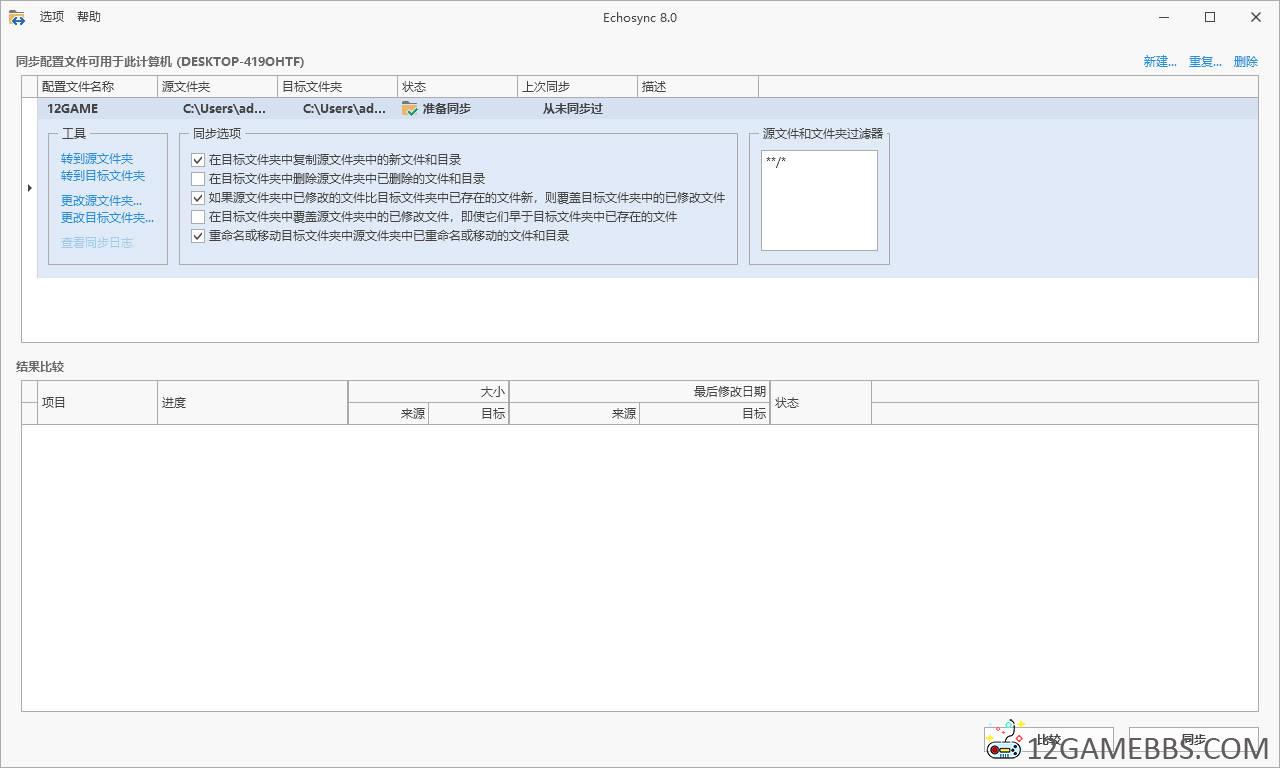Click the Echosync logo in the title bar

pyautogui.click(x=16, y=17)
